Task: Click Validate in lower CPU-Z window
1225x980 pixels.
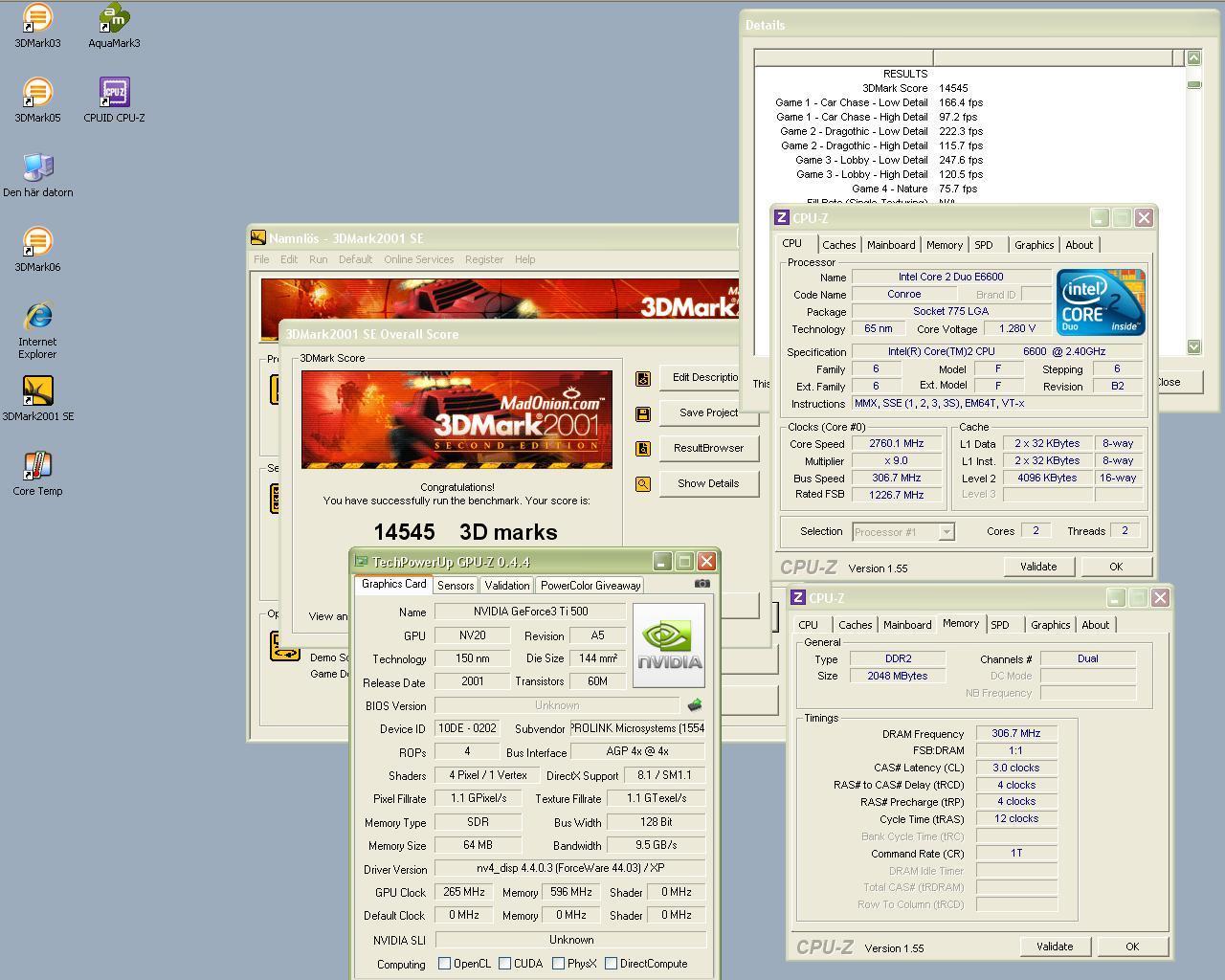Action: (1055, 947)
